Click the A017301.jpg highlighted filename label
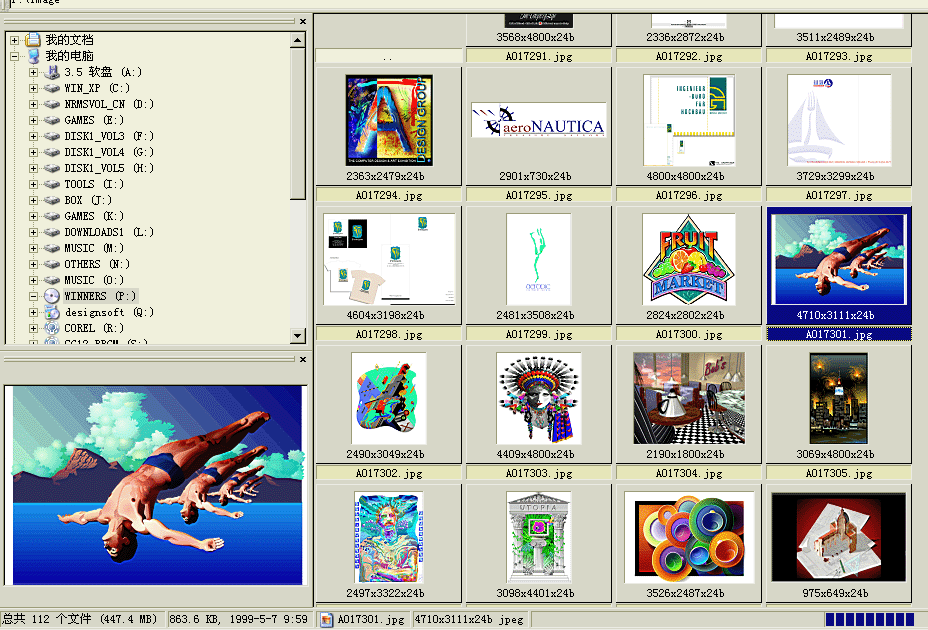The height and width of the screenshot is (630, 928). coord(839,335)
